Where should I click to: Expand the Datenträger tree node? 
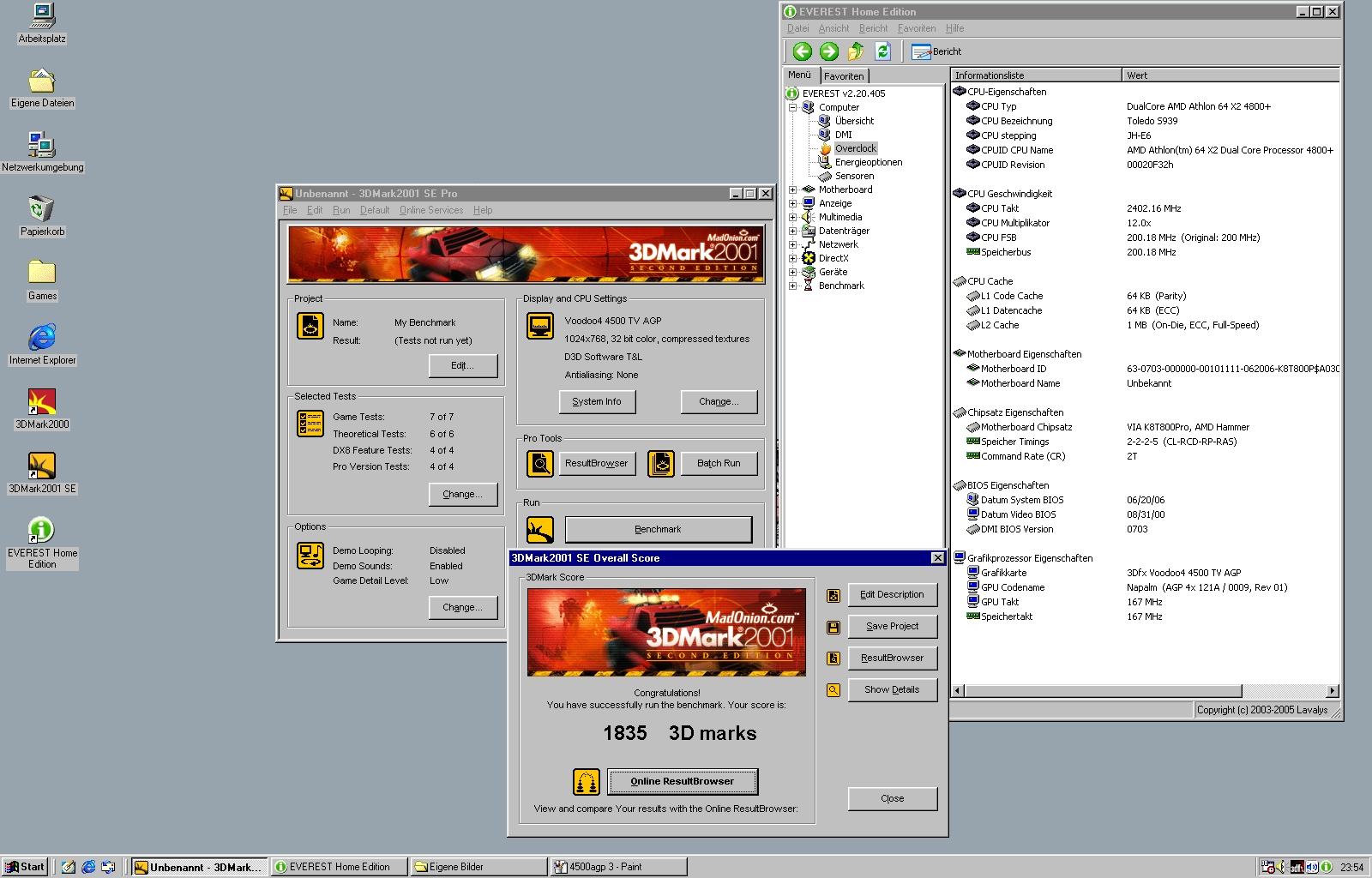click(793, 231)
